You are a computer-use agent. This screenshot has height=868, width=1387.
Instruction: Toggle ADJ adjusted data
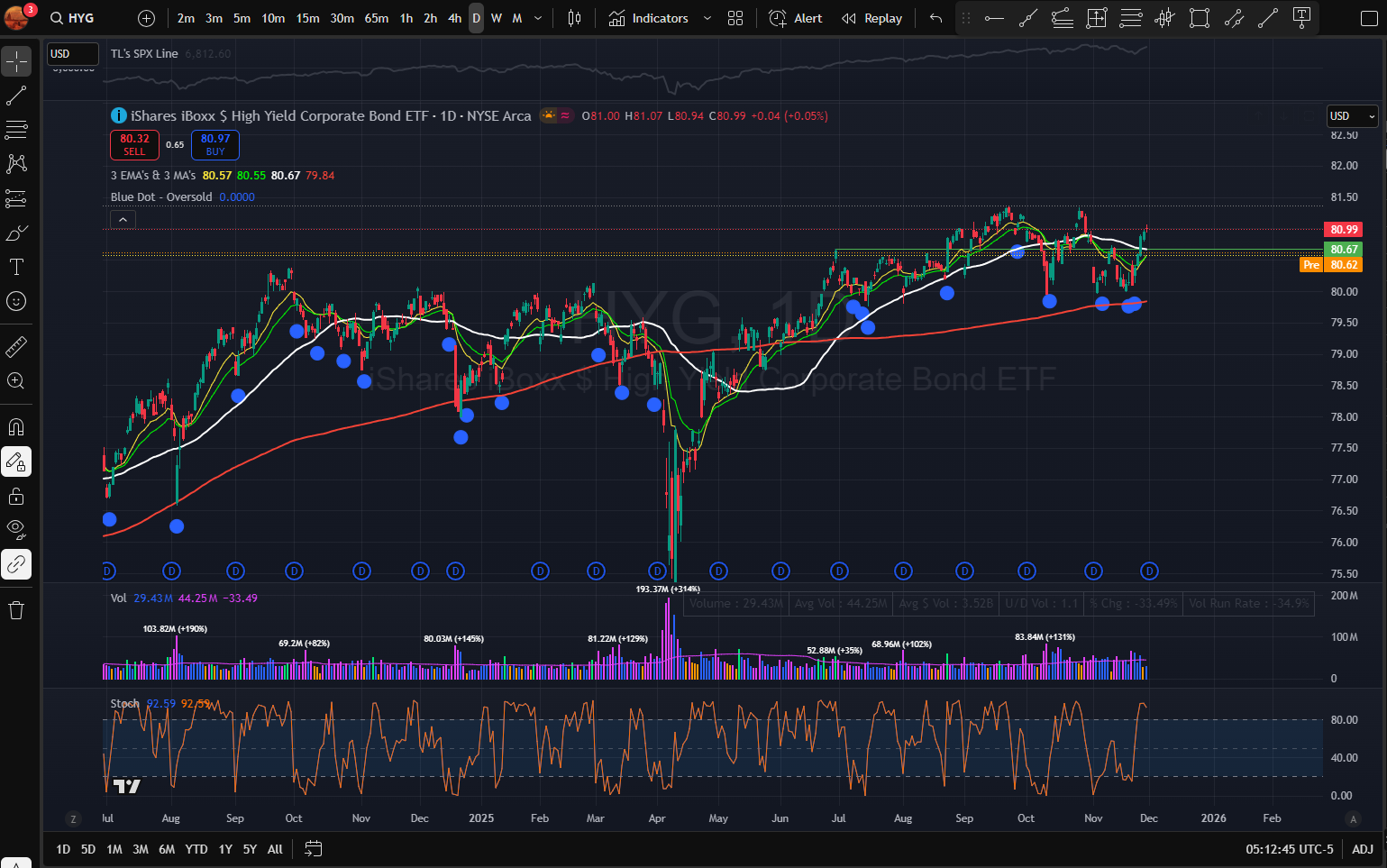(x=1363, y=849)
